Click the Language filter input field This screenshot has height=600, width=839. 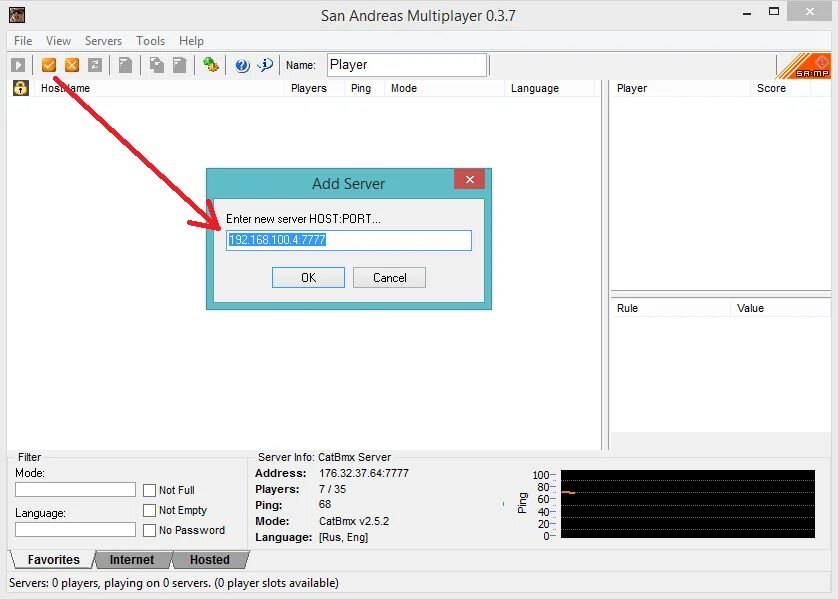click(x=75, y=529)
